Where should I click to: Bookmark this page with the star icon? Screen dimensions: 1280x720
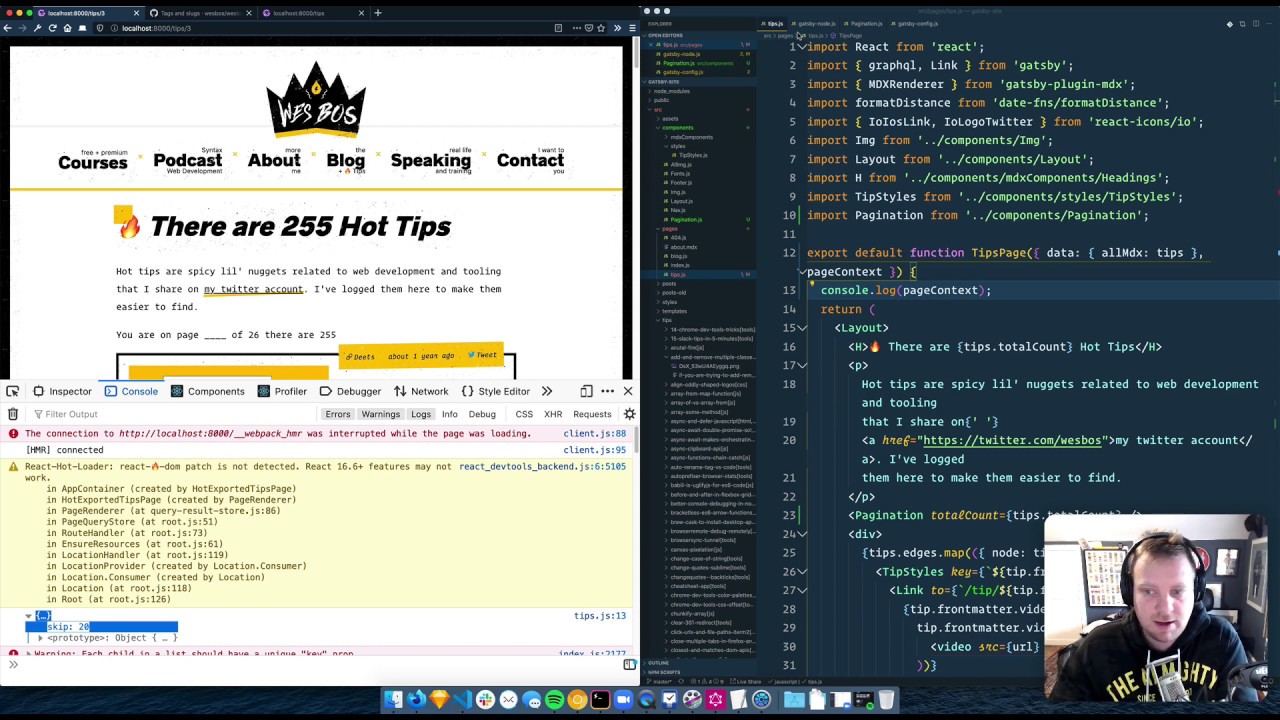tap(601, 28)
